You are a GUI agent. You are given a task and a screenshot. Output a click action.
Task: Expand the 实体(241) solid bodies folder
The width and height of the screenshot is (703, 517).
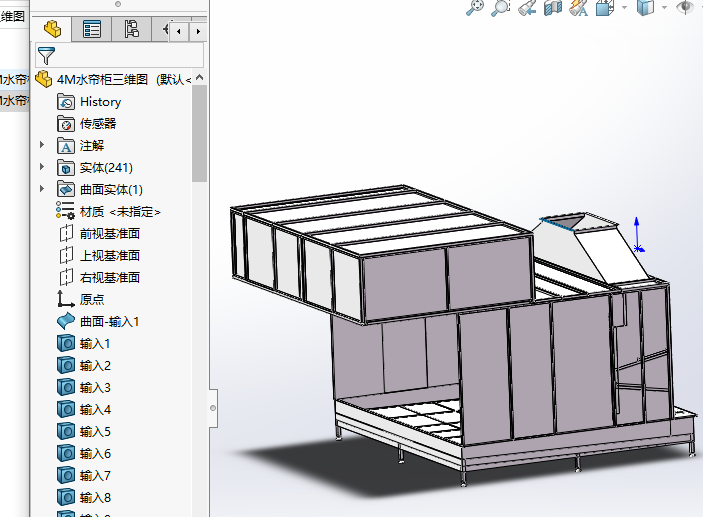[42, 167]
